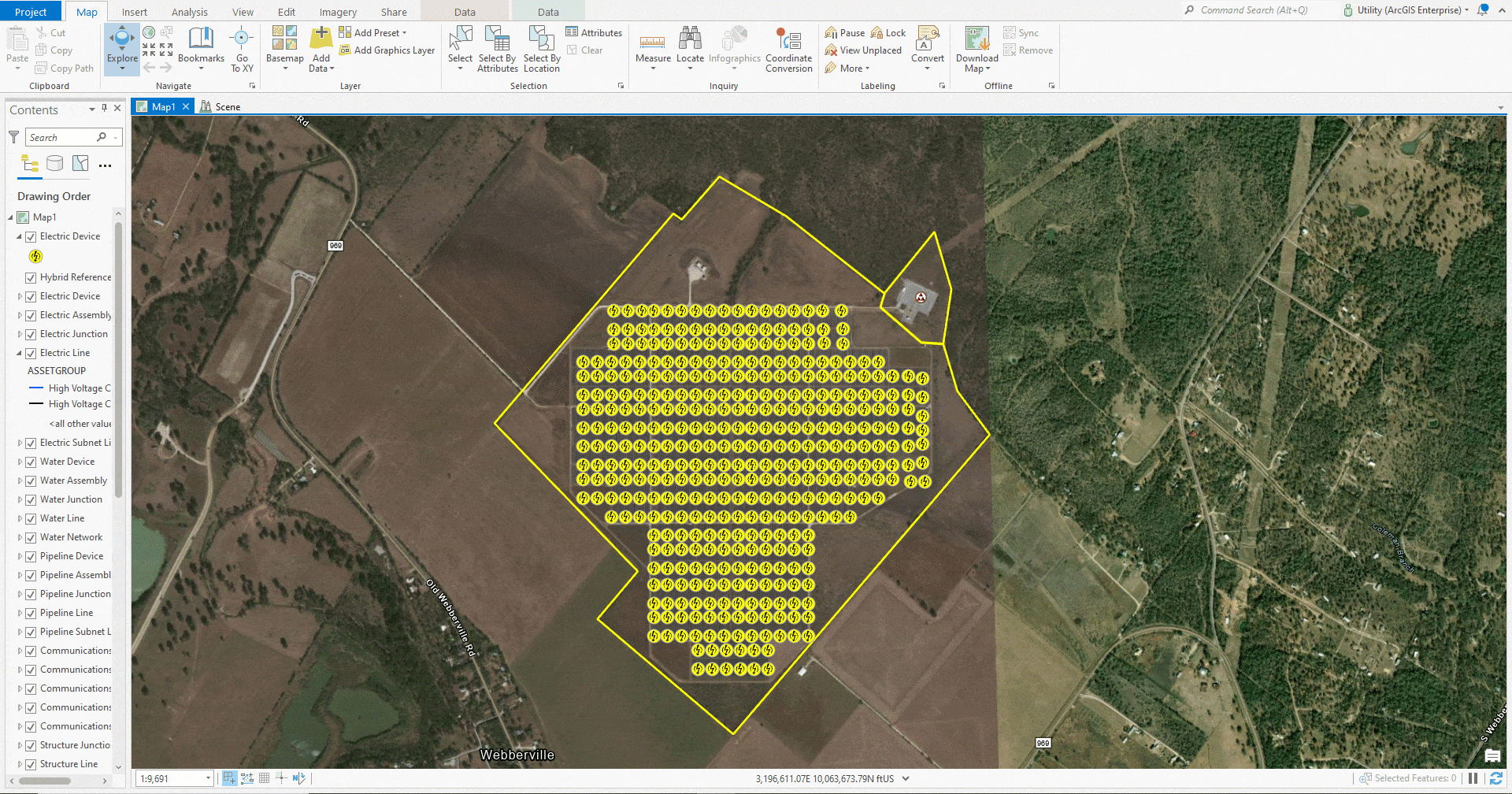The image size is (1512, 794).
Task: Switch to List By Data Source
Action: pos(54,163)
